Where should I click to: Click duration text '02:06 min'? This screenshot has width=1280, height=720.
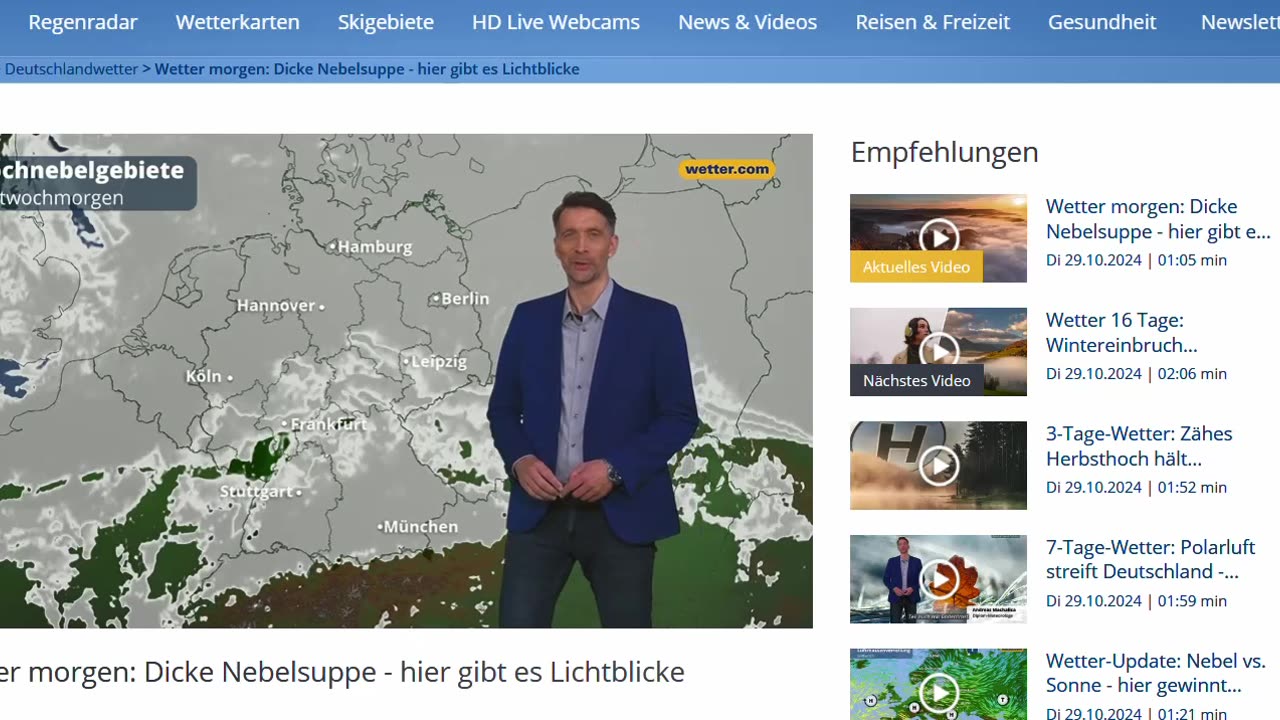(x=1192, y=374)
